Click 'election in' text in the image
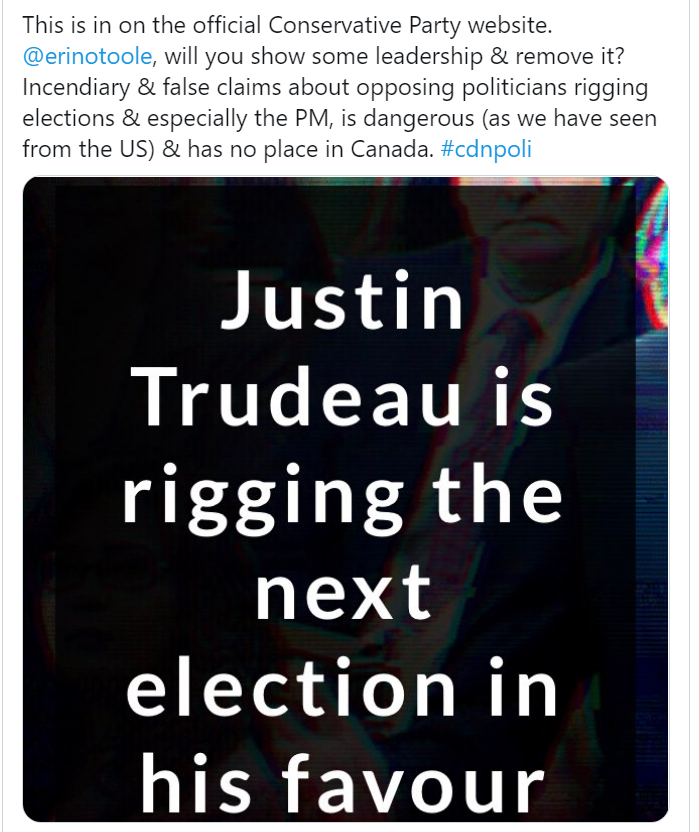The height and width of the screenshot is (832, 699). point(342,686)
